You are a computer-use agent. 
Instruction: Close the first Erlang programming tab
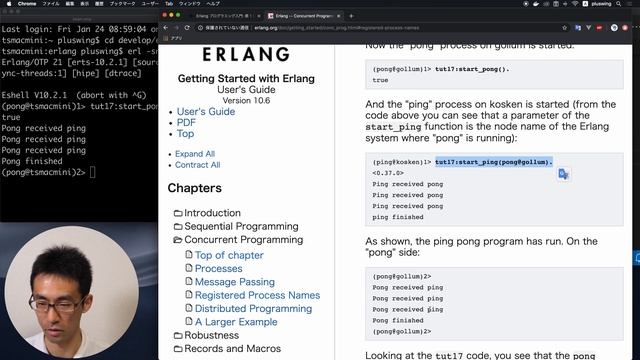tap(258, 16)
